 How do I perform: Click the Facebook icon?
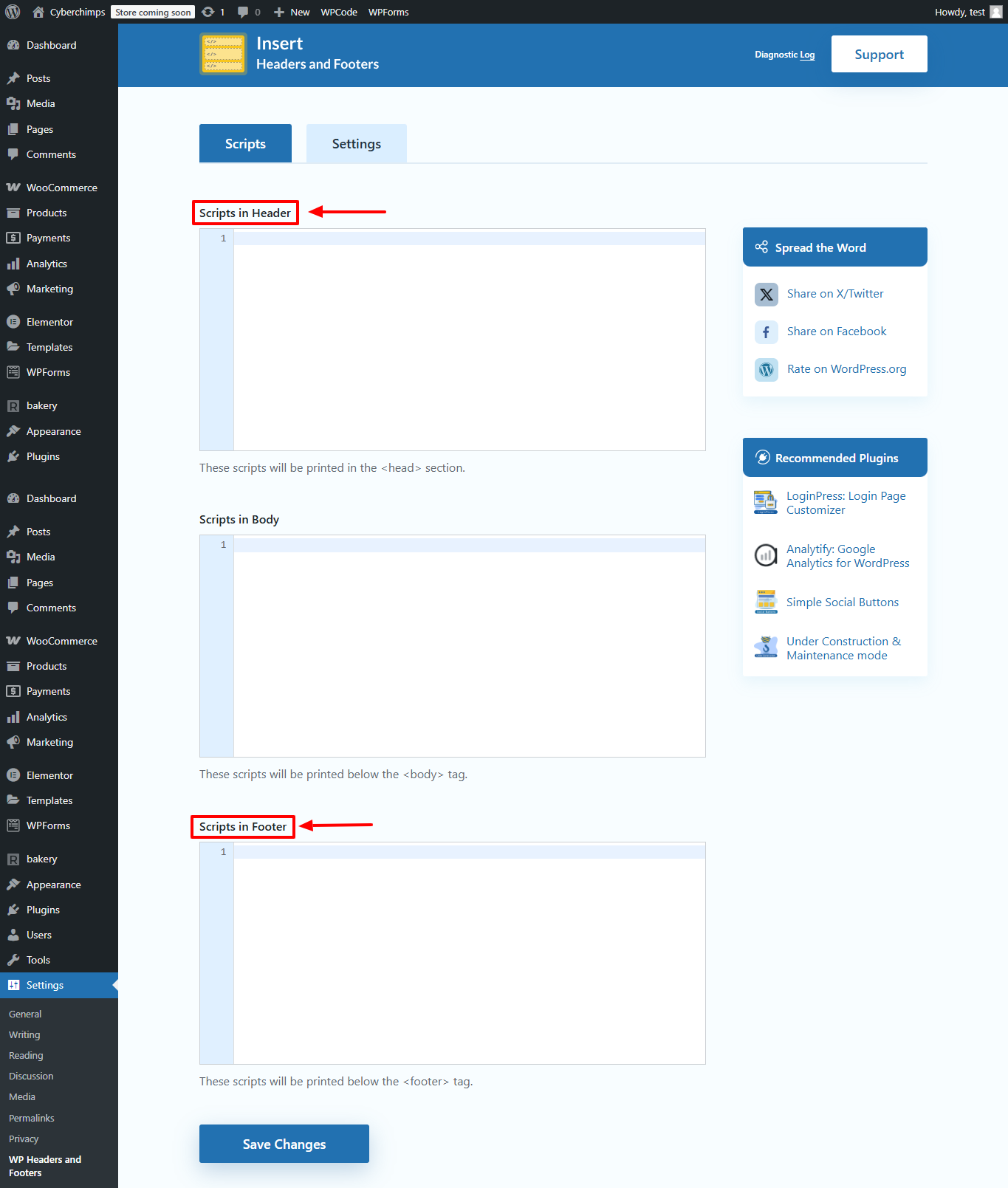pyautogui.click(x=767, y=332)
